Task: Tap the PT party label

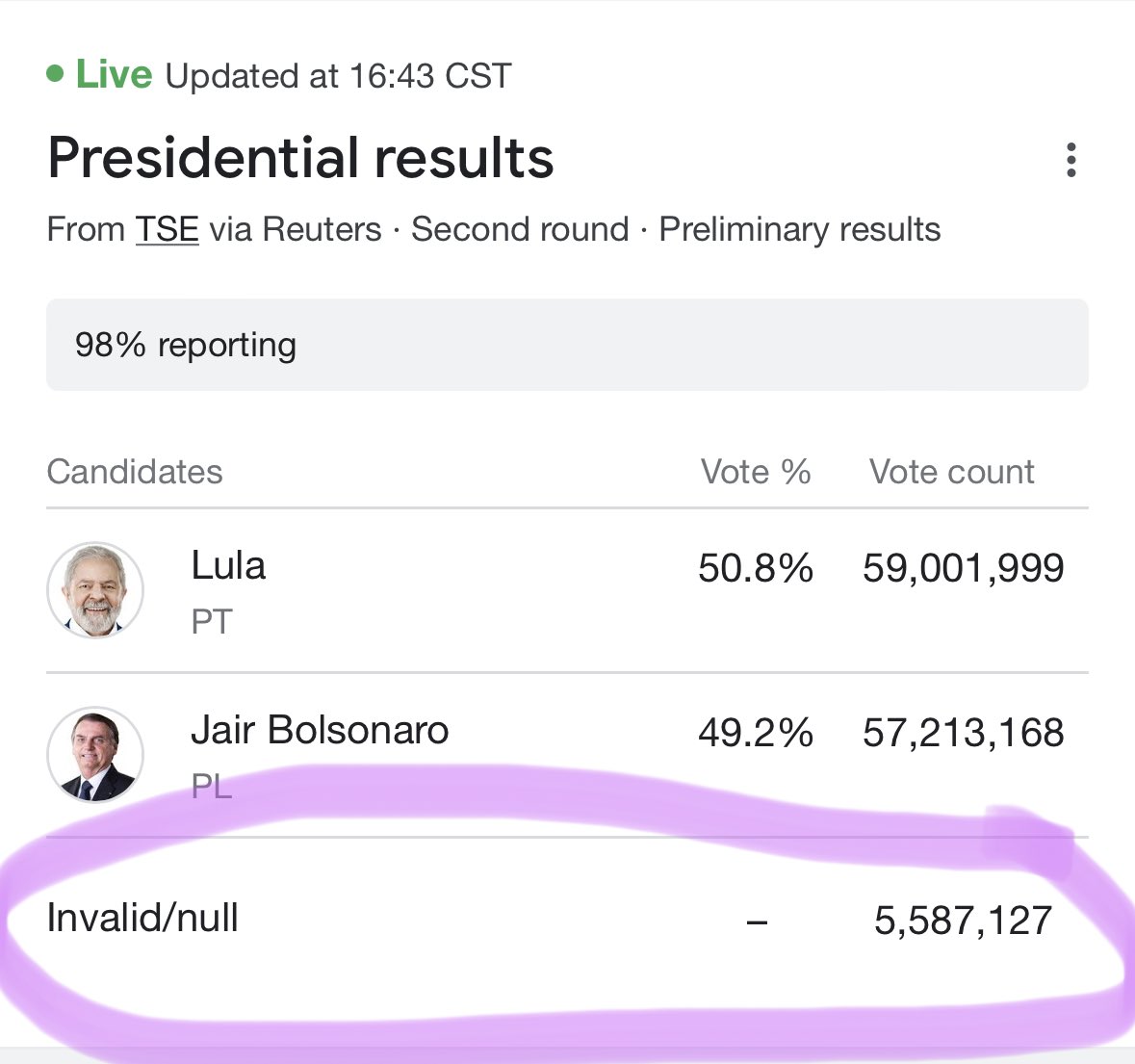Action: [x=212, y=622]
